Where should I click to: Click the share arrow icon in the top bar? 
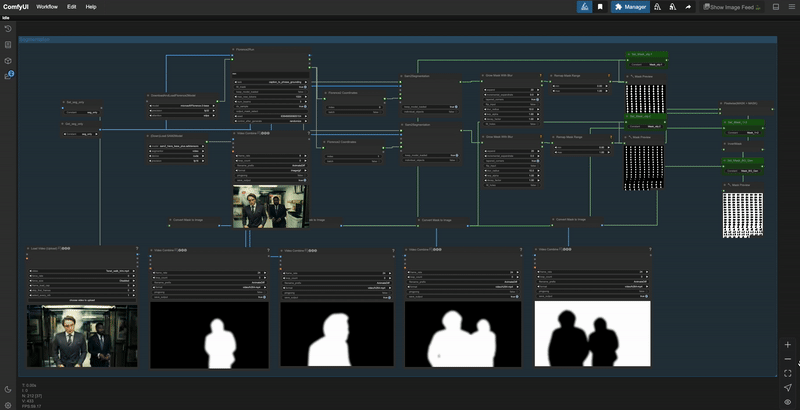click(688, 7)
